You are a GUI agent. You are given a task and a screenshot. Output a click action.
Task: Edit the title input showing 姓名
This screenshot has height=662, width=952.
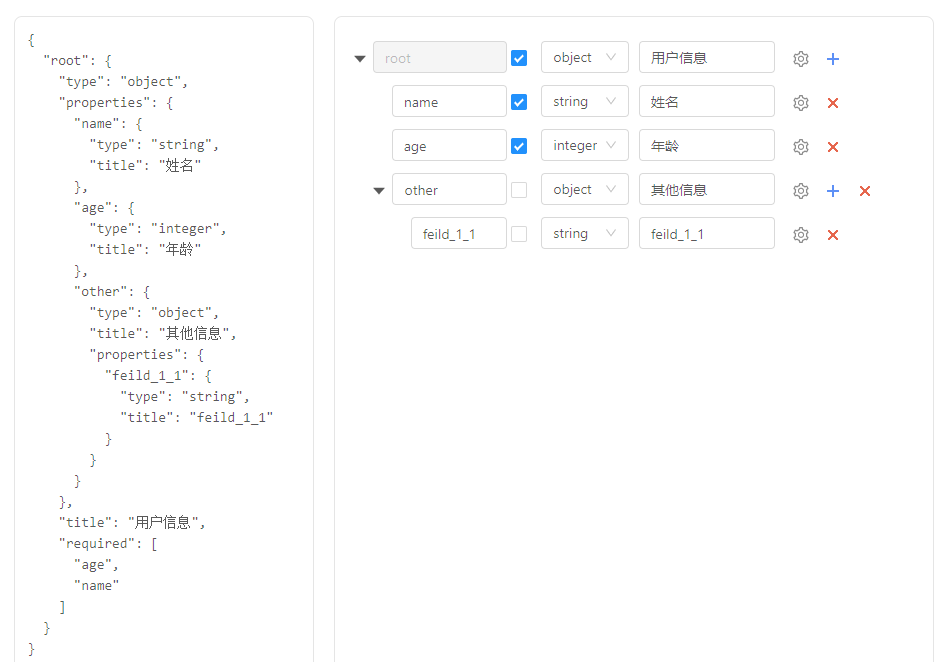point(706,102)
